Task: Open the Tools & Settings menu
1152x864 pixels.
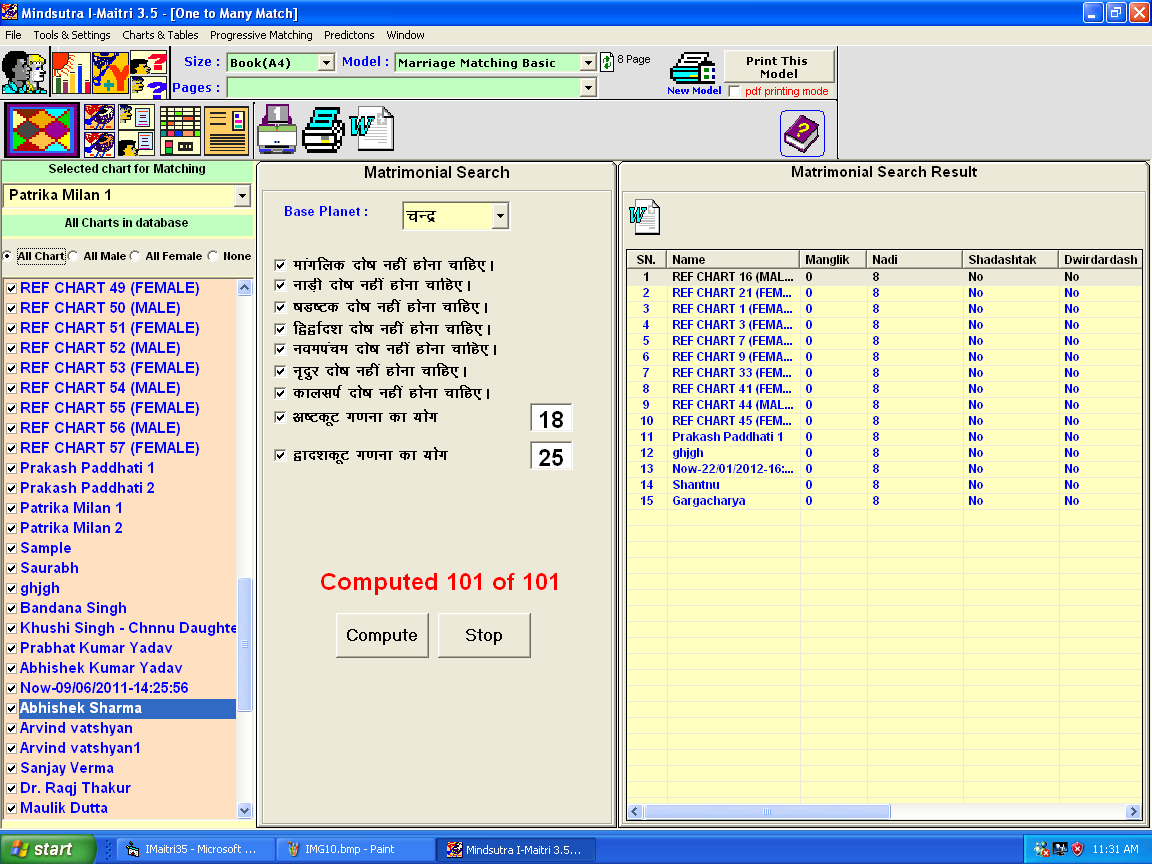Action: point(72,35)
